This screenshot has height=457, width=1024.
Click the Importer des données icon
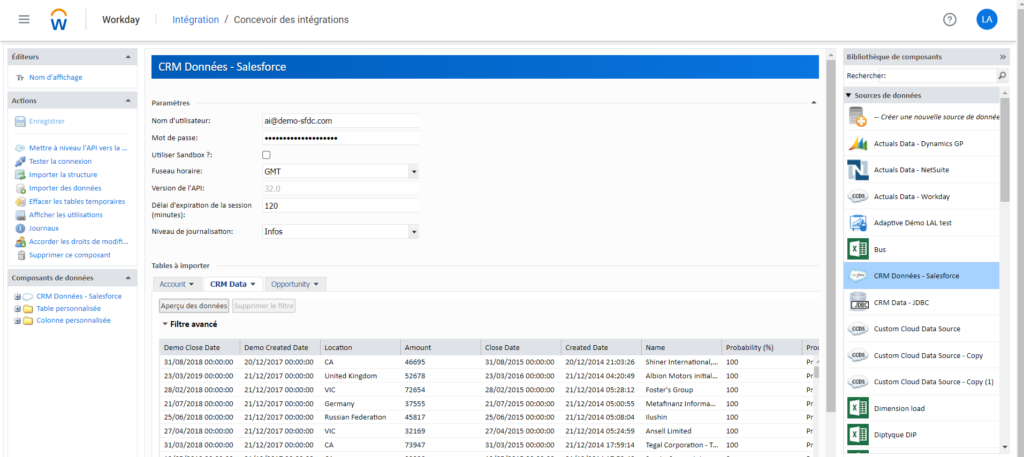coord(20,188)
